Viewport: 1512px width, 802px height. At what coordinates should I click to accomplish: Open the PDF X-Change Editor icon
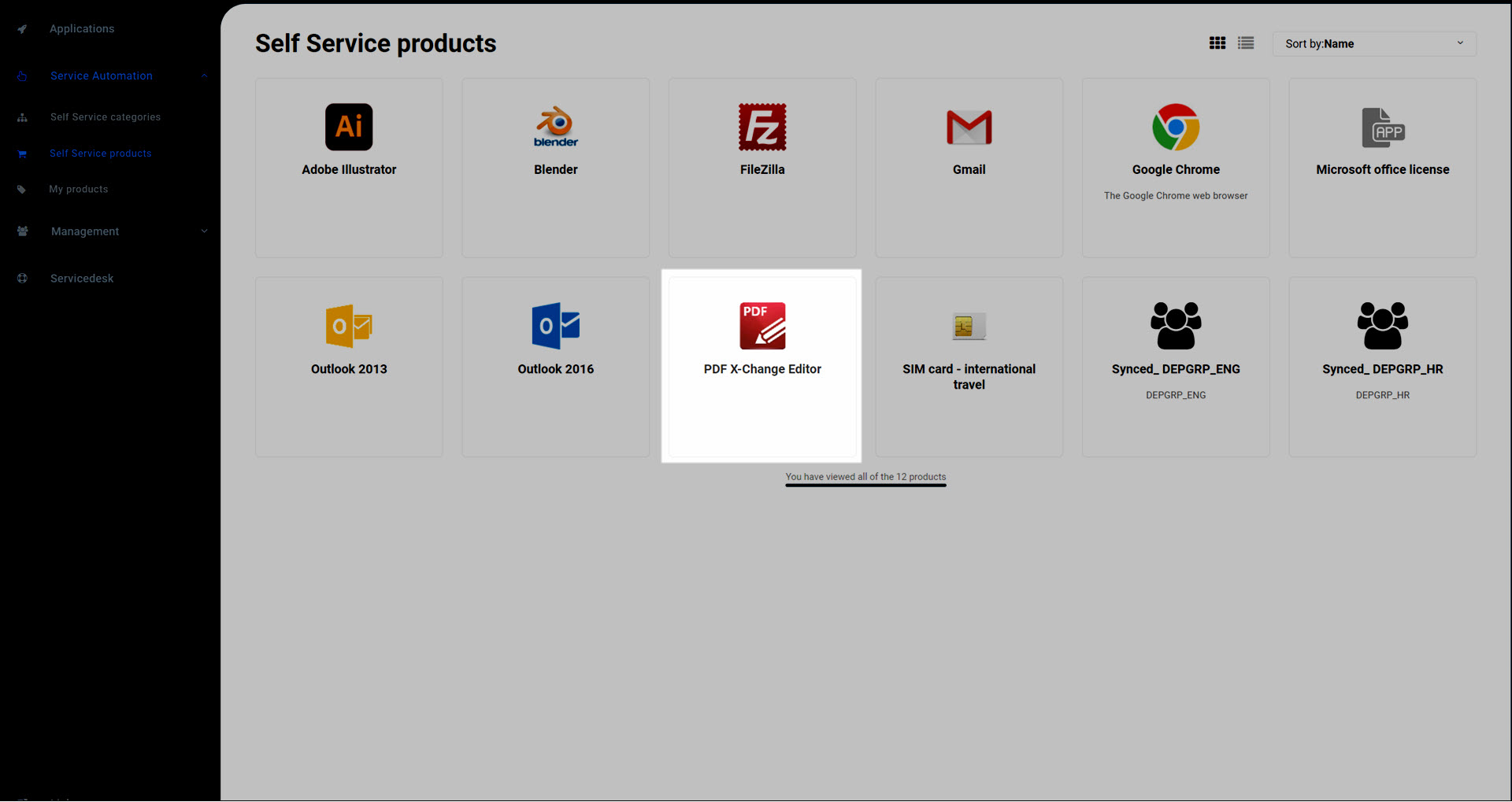[x=762, y=326]
